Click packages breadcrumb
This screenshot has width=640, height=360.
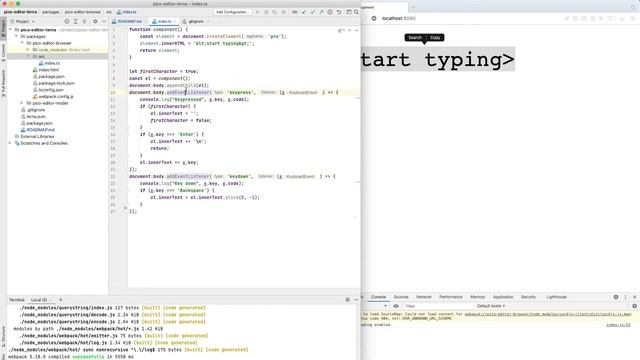tap(51, 12)
